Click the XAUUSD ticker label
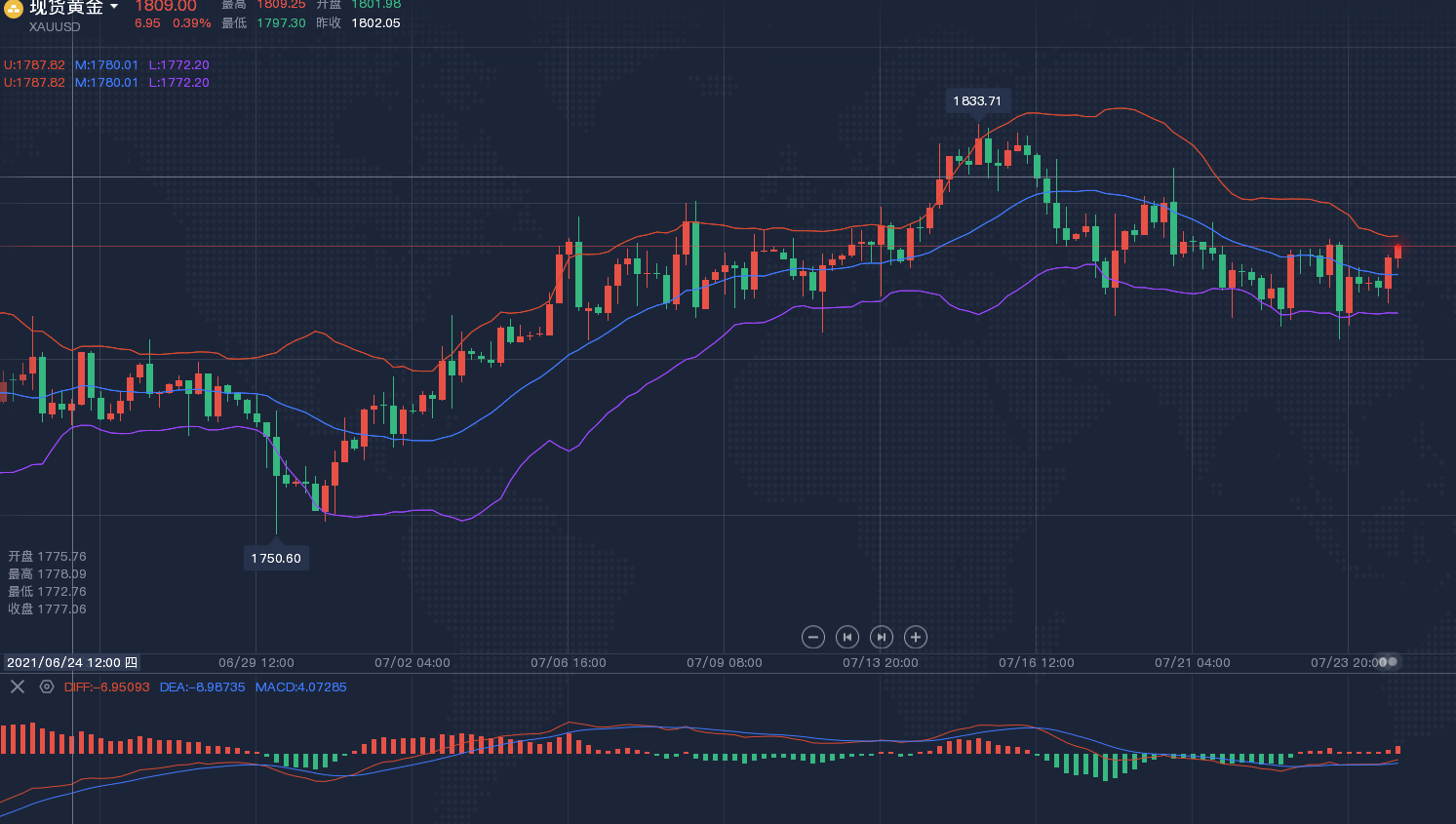 pos(55,27)
